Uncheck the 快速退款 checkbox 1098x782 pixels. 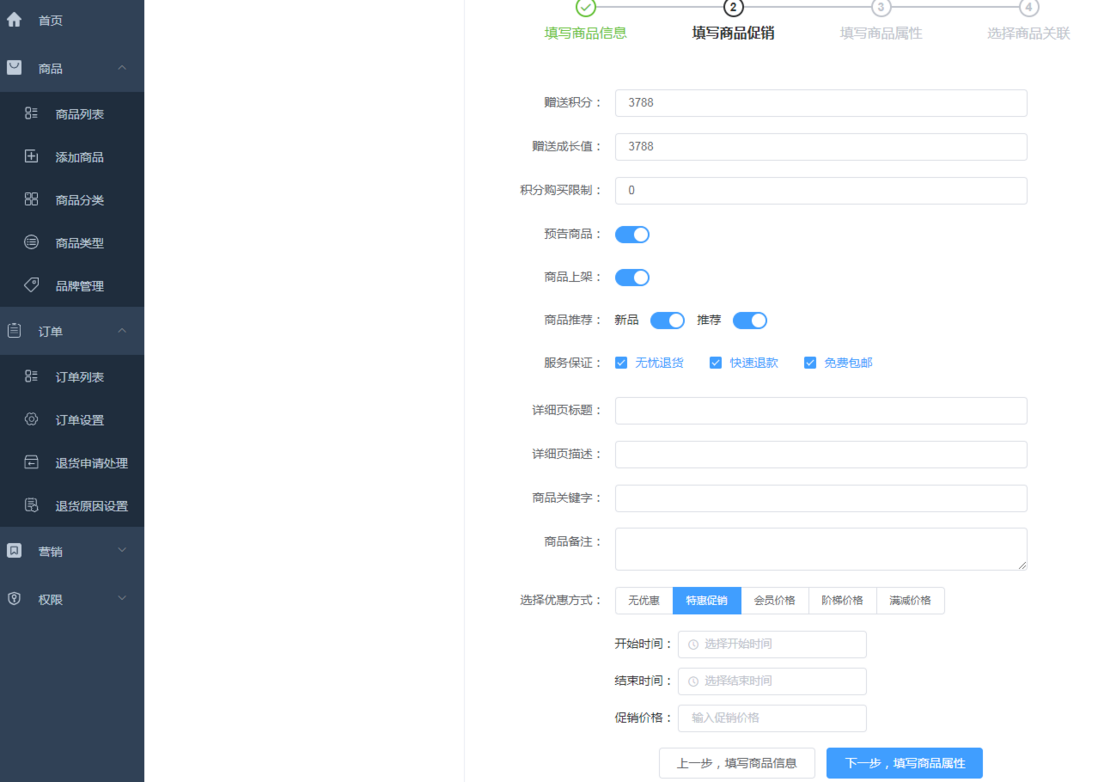click(716, 363)
